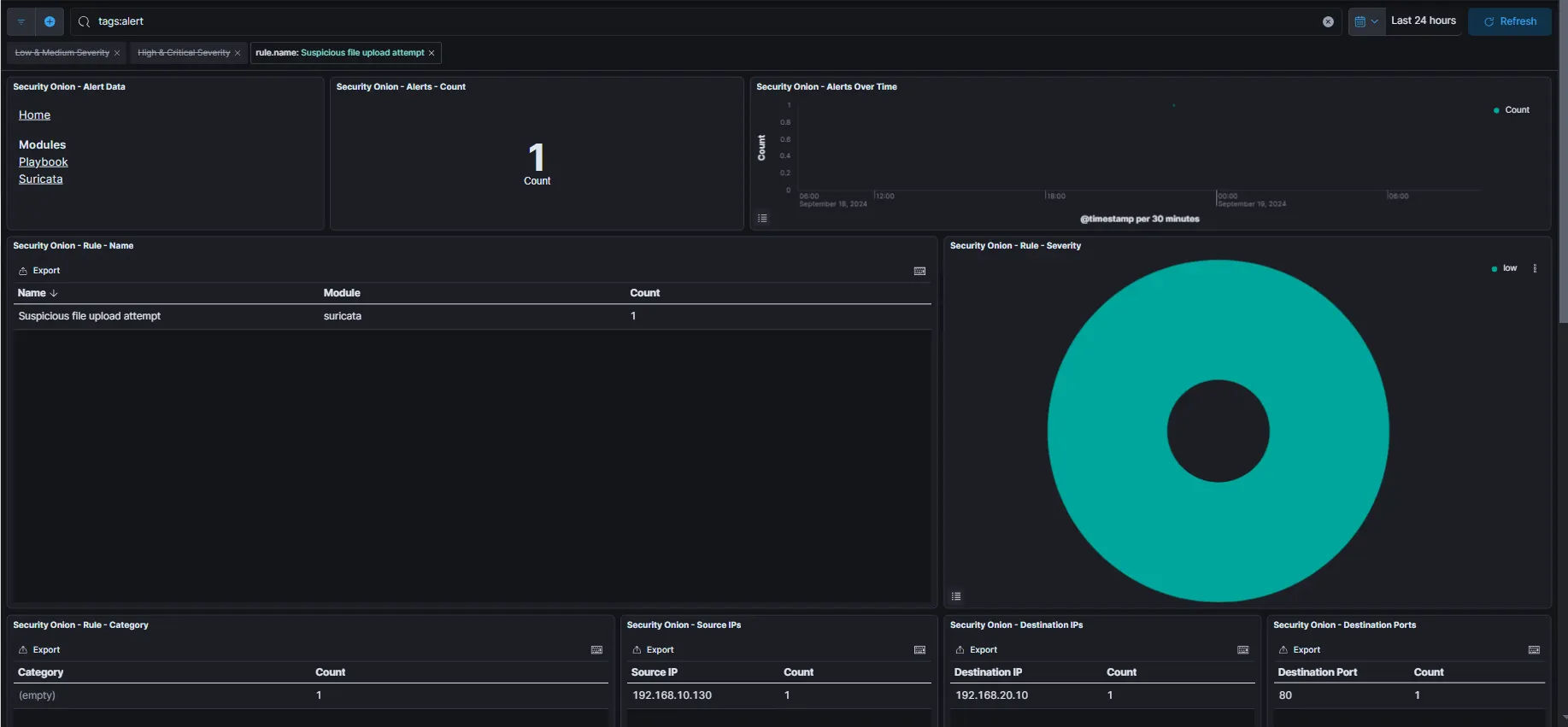Toggle legend on Rule Severity chart

(x=956, y=596)
